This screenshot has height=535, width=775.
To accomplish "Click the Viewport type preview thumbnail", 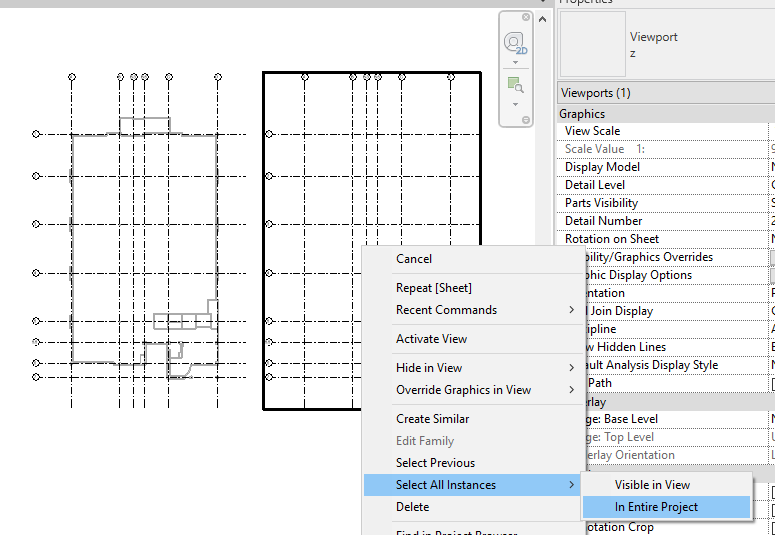I will pyautogui.click(x=593, y=44).
